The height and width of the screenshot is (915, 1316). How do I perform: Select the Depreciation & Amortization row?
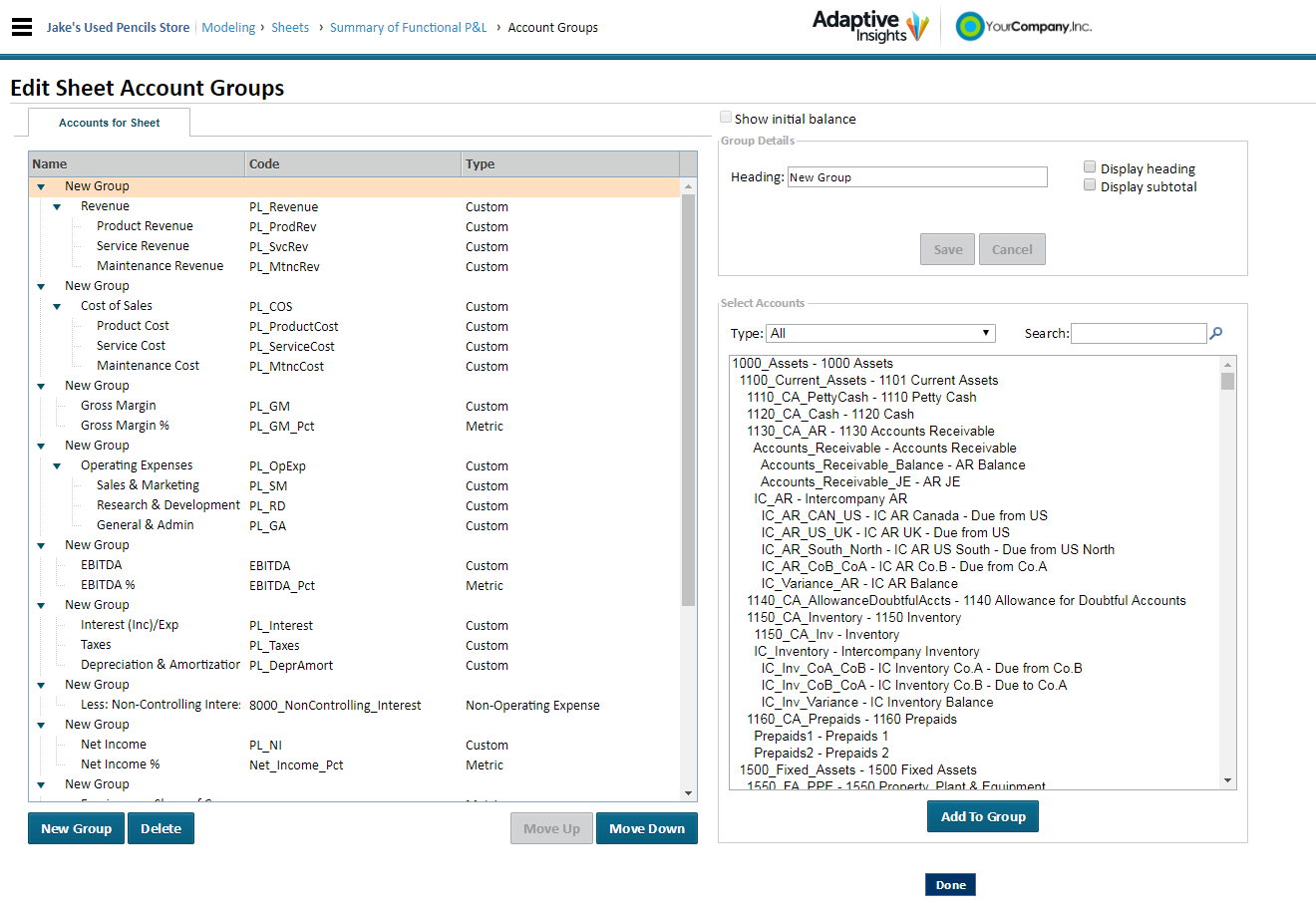click(355, 665)
